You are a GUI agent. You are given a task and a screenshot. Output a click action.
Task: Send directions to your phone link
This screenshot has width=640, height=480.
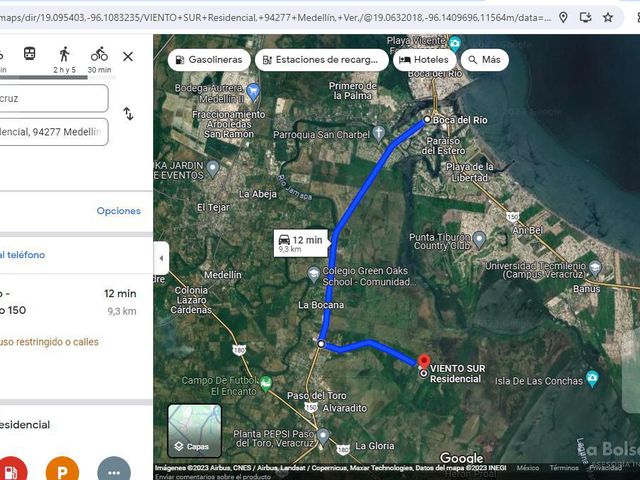coord(22,255)
